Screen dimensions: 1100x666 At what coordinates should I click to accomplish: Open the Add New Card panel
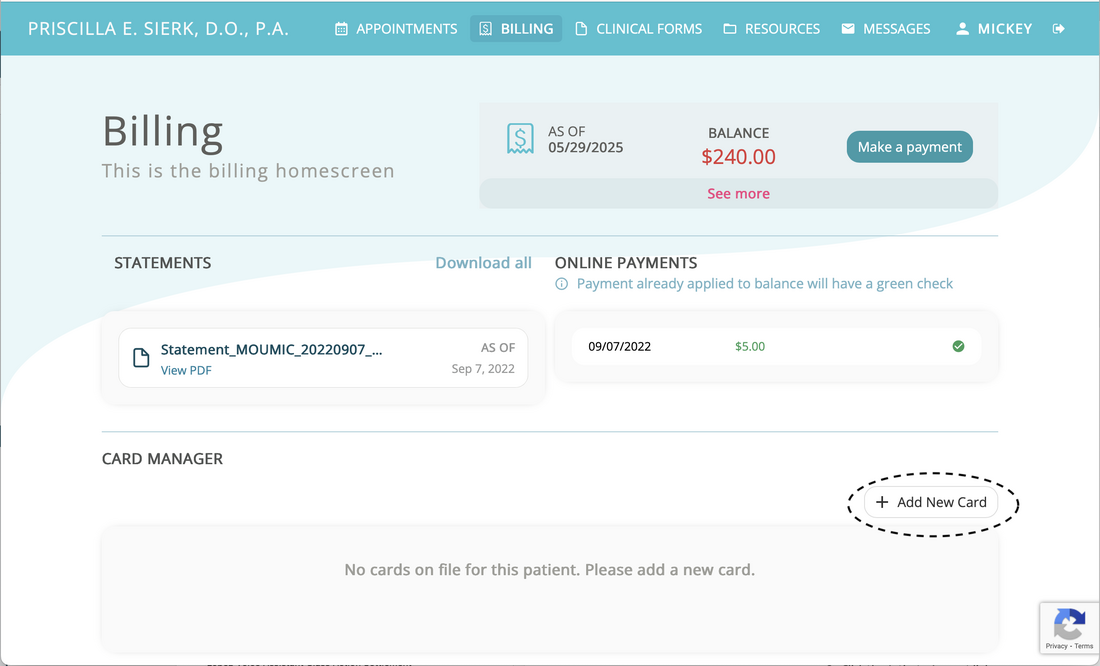click(932, 502)
